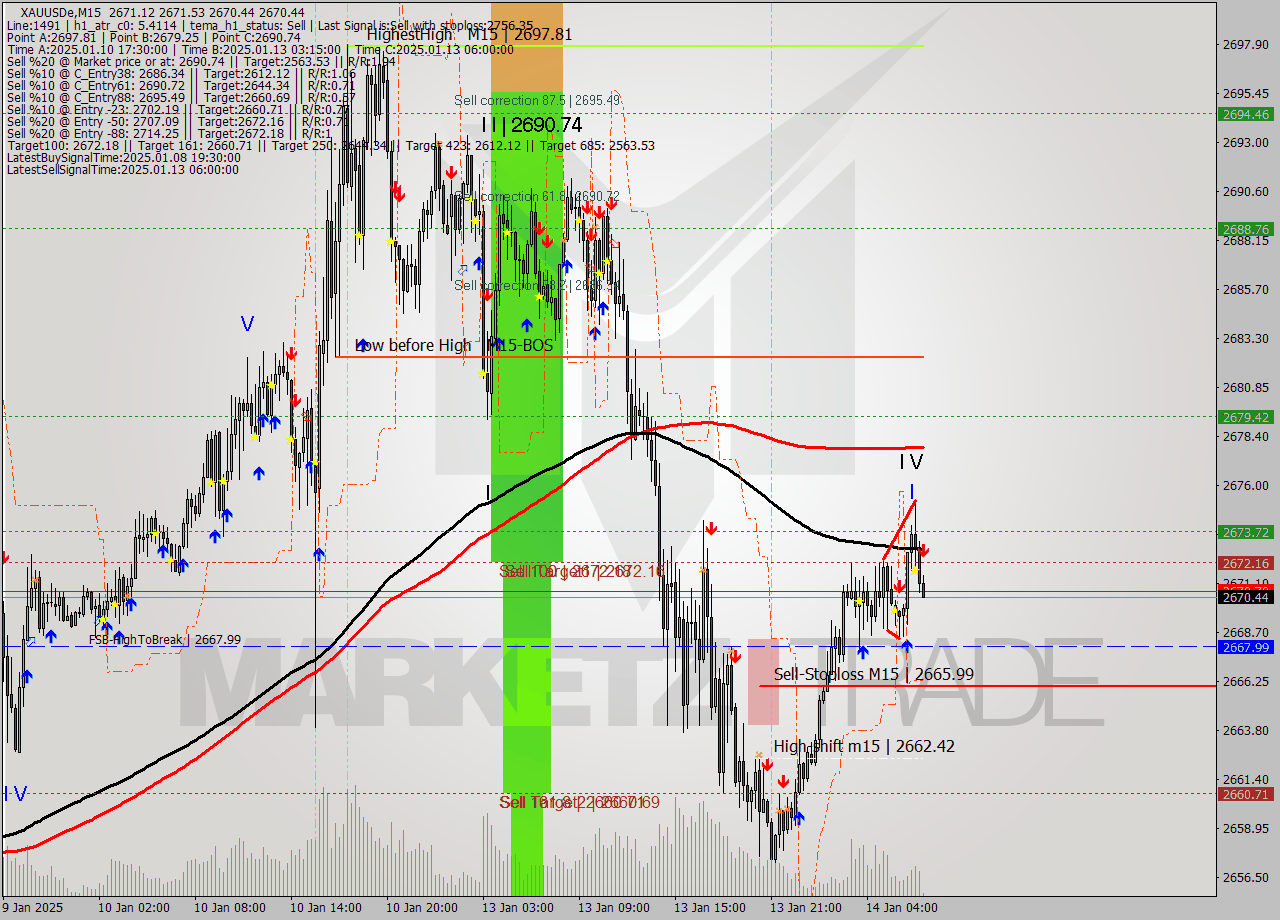The width and height of the screenshot is (1280, 920).
Task: Click the red 2660.71 price tag
Action: 1246,794
